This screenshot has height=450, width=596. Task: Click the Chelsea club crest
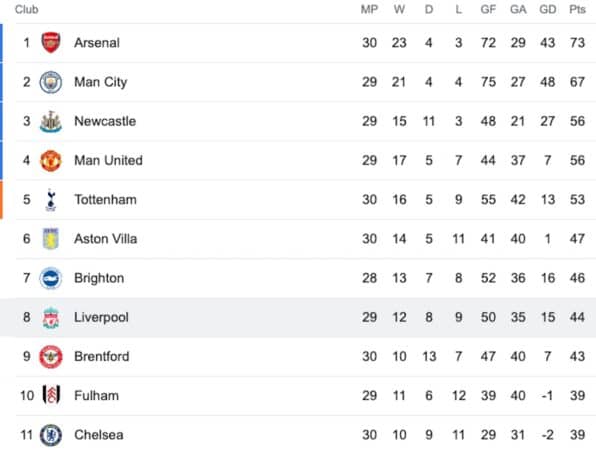pyautogui.click(x=51, y=435)
